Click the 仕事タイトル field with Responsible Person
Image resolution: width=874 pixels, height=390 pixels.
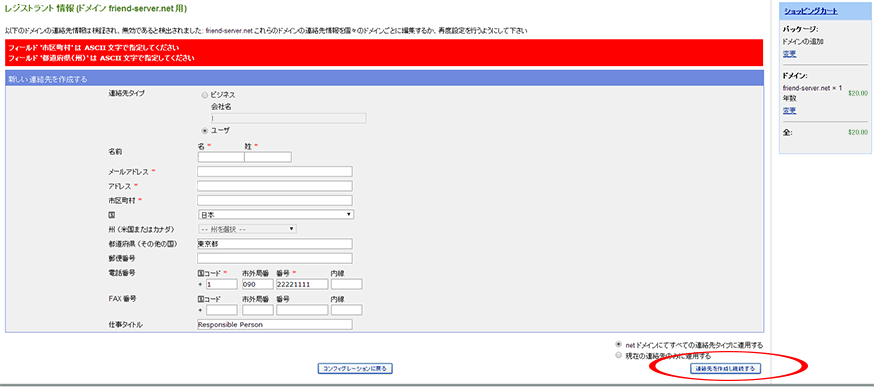pos(275,325)
